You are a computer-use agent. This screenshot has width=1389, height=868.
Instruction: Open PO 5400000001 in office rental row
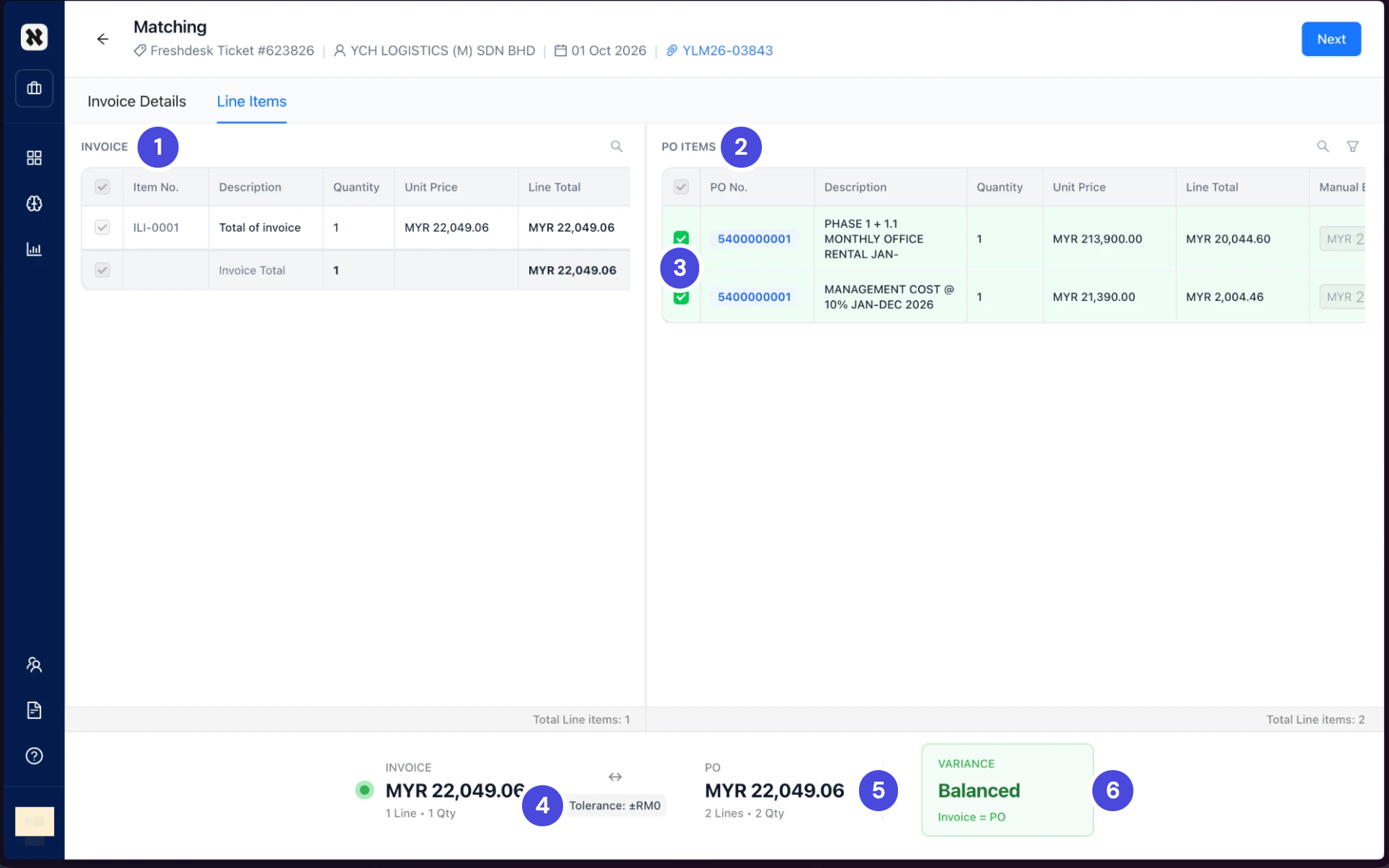click(x=754, y=239)
